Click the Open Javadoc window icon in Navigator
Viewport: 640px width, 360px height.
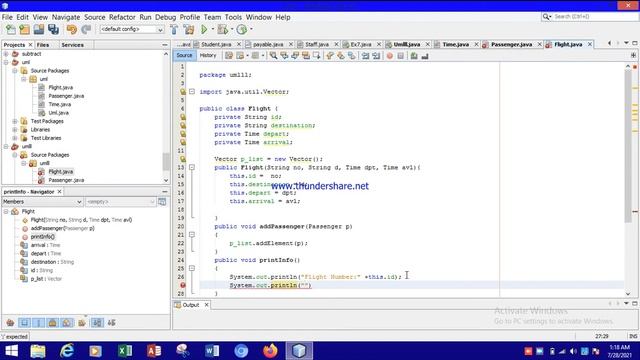162,202
